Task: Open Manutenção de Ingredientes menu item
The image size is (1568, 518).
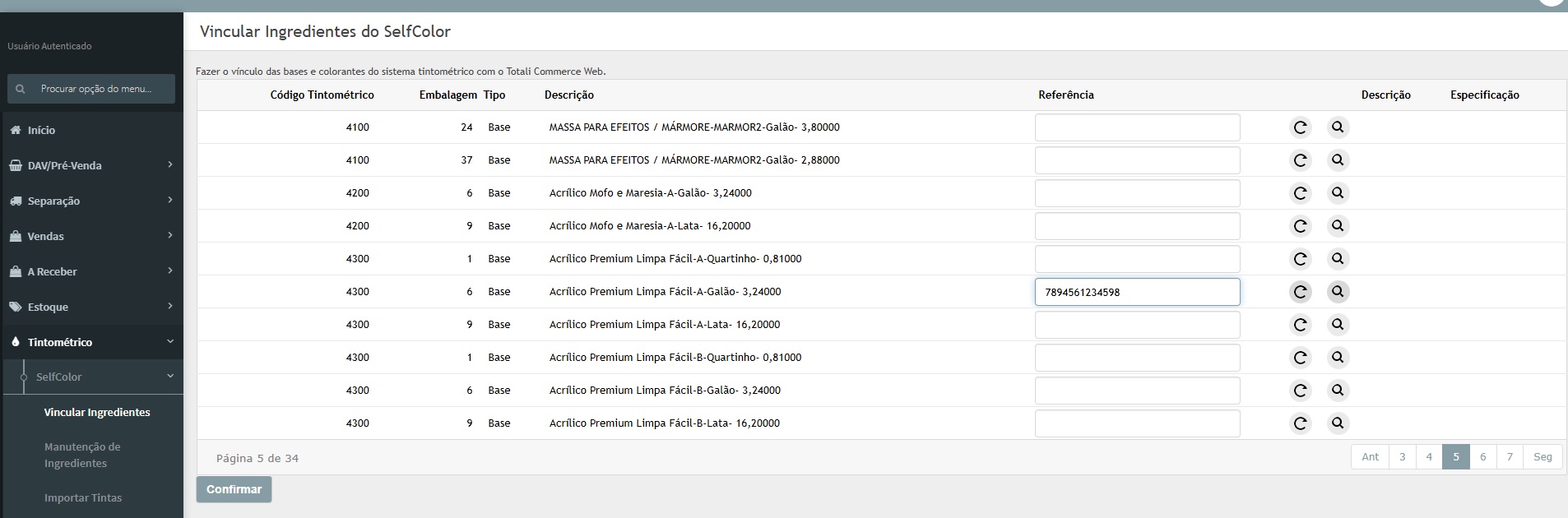Action: (82, 455)
